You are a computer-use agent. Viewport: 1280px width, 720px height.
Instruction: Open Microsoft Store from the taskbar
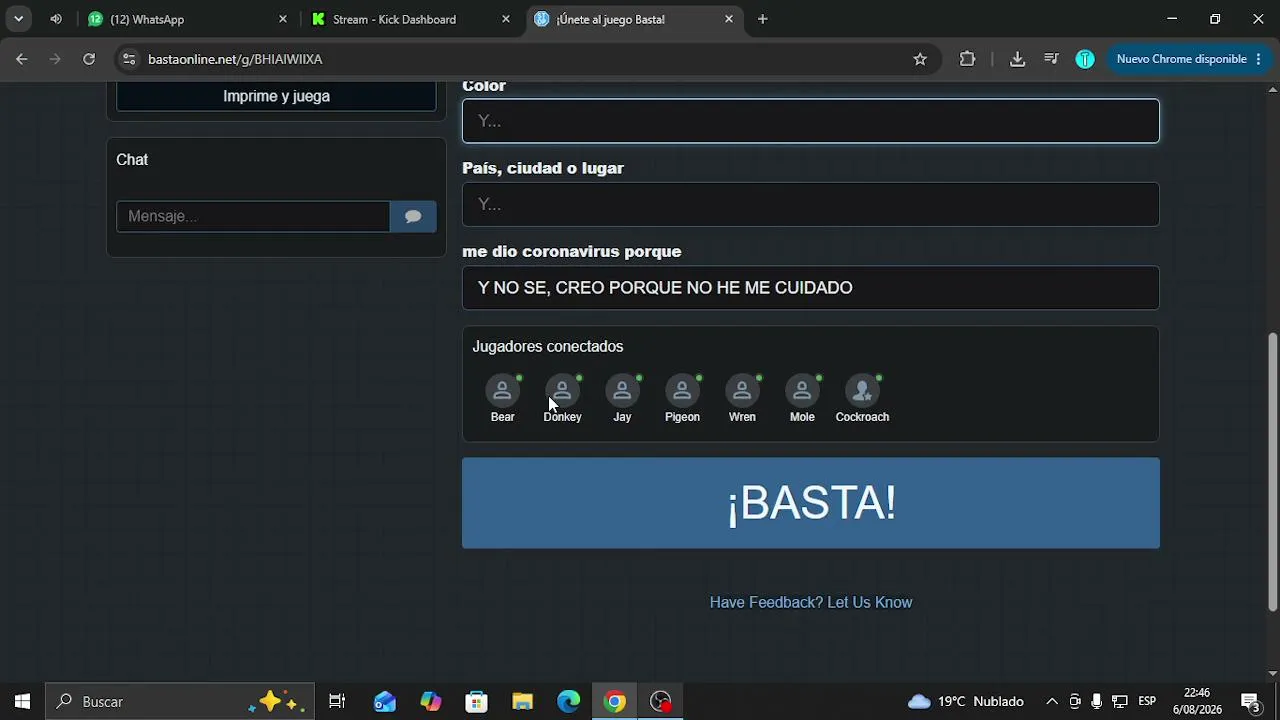point(477,702)
